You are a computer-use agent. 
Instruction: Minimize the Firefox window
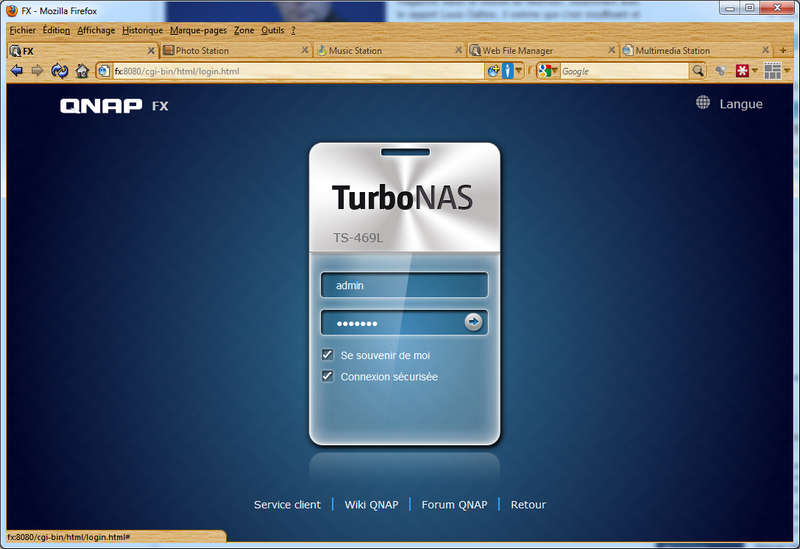point(730,8)
